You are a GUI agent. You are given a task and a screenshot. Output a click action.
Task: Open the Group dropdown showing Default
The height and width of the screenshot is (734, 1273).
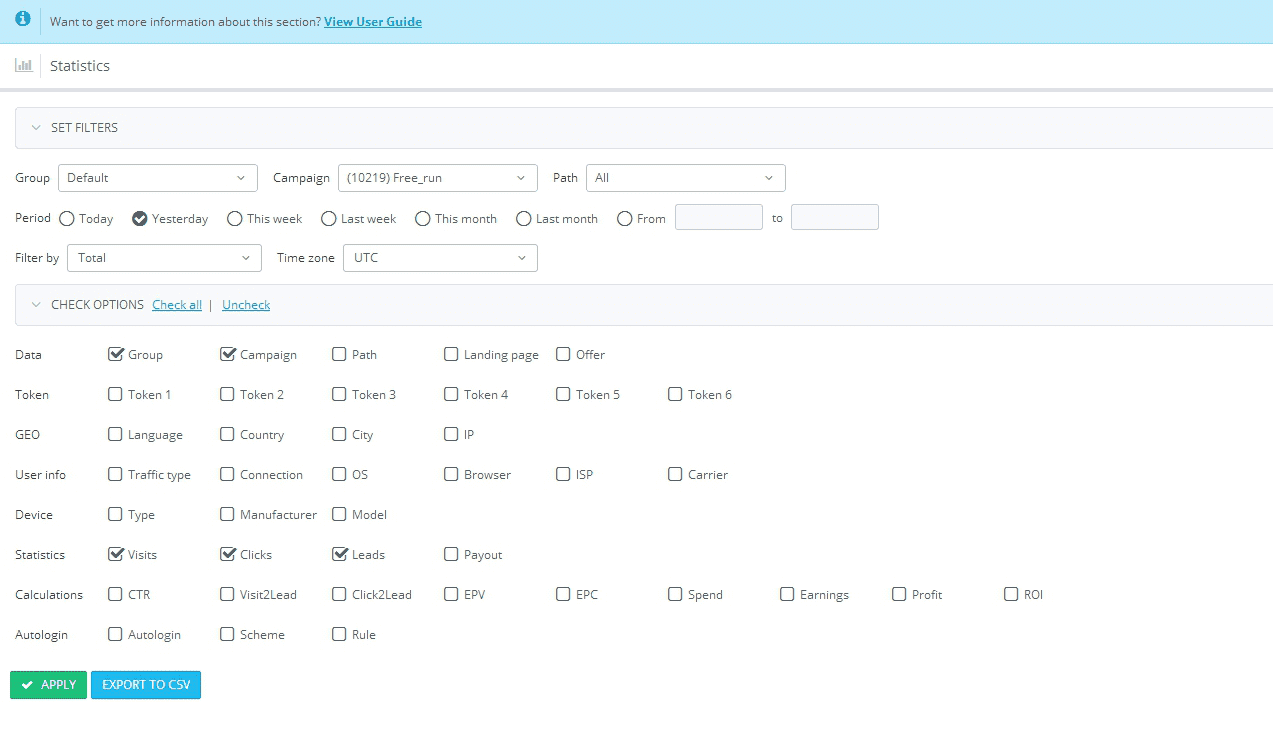158,178
